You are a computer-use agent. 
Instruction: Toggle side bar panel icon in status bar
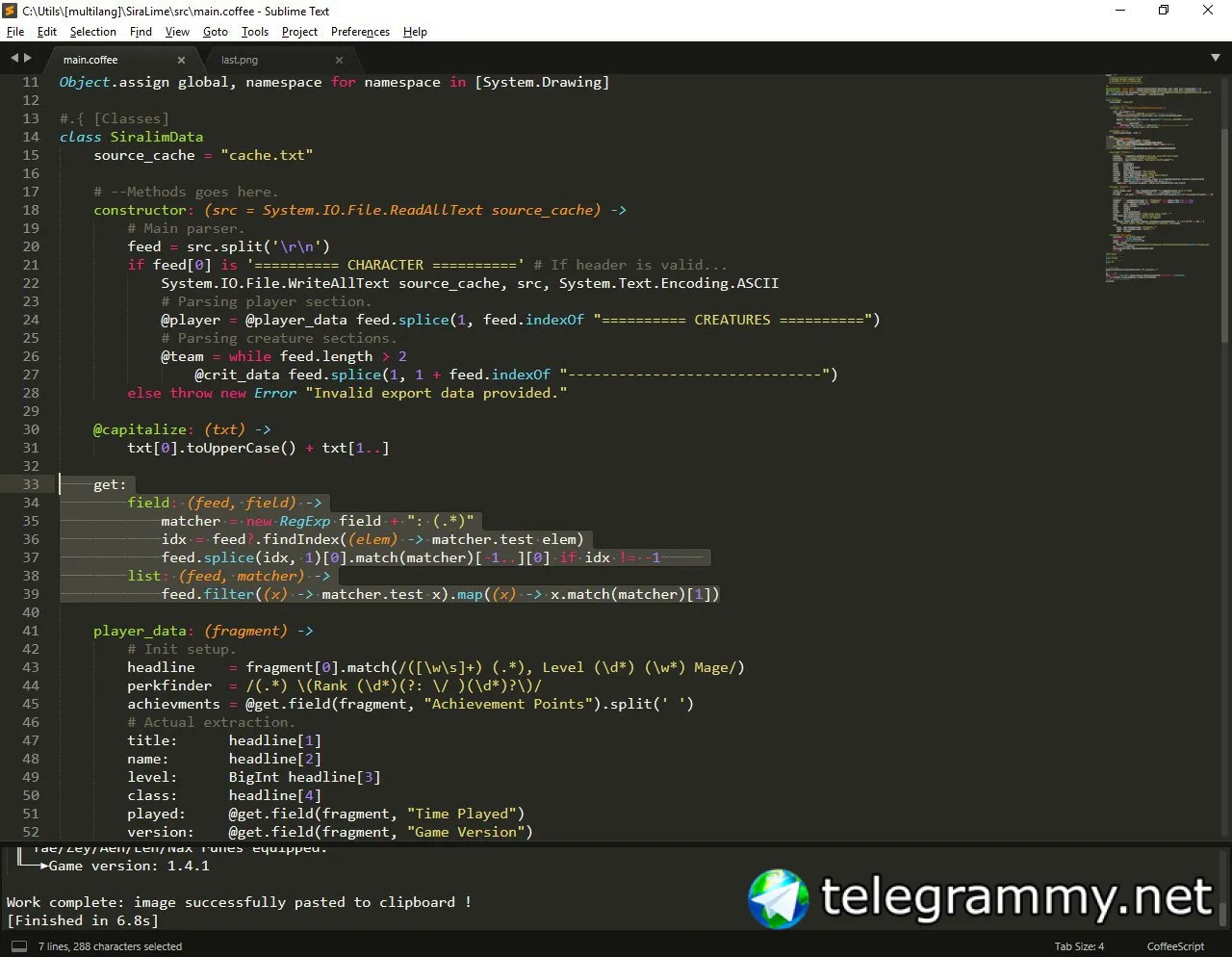18,946
